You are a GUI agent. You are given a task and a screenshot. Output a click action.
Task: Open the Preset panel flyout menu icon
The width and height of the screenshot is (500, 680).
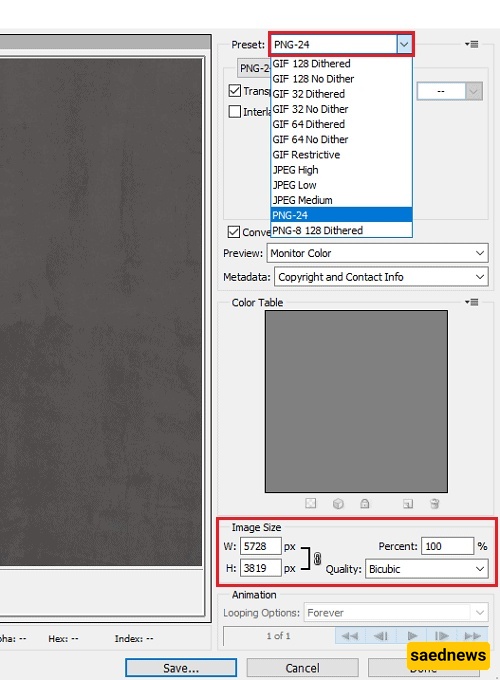(x=471, y=44)
